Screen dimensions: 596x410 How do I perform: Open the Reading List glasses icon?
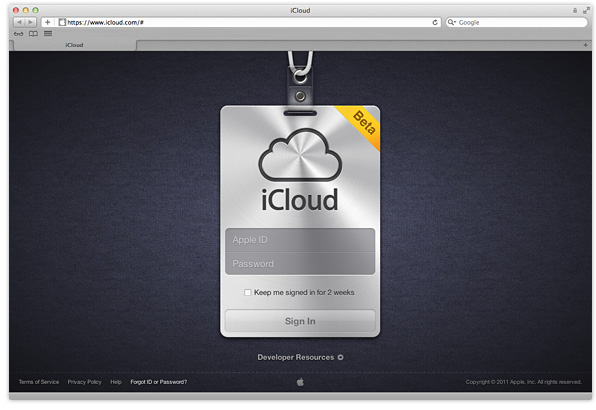tap(19, 34)
